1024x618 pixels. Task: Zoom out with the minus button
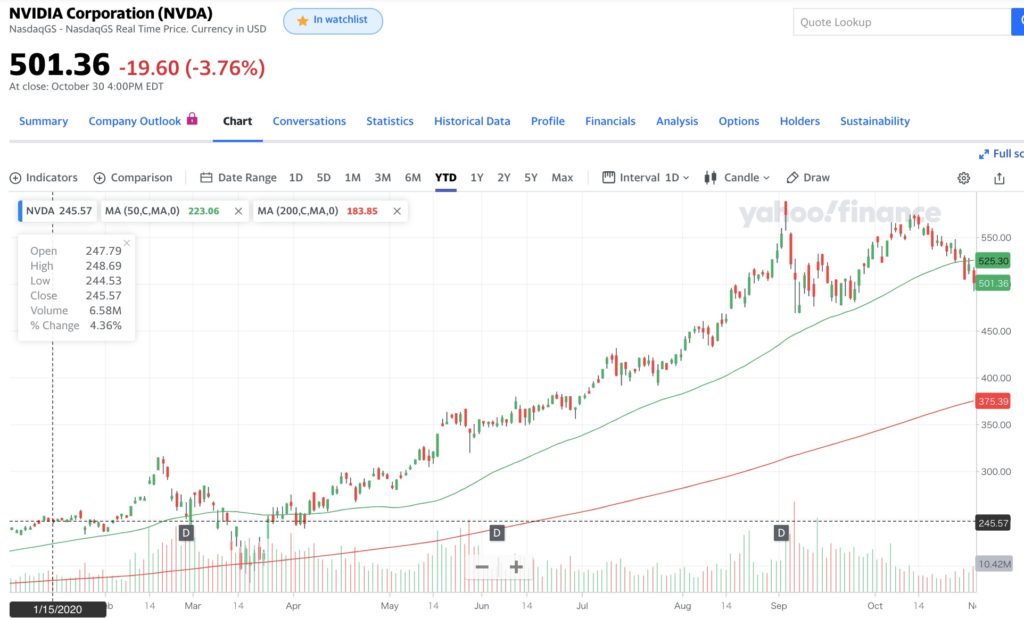482,566
